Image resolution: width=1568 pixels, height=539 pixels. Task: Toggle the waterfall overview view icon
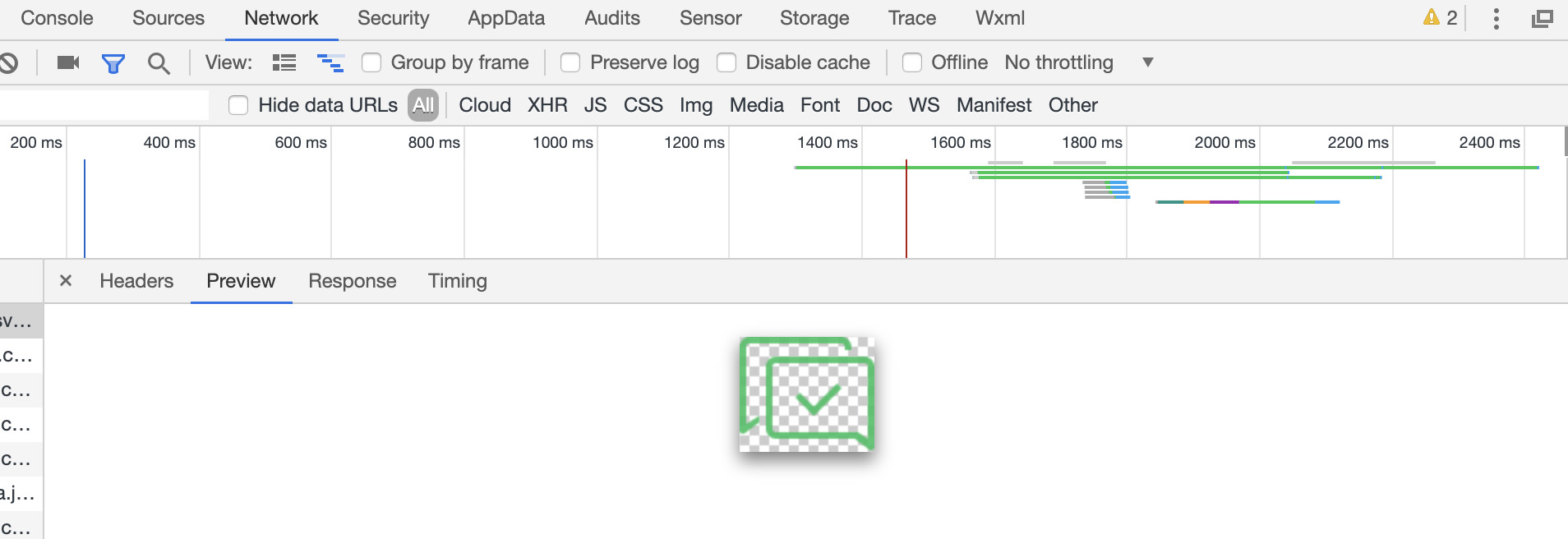[x=330, y=62]
